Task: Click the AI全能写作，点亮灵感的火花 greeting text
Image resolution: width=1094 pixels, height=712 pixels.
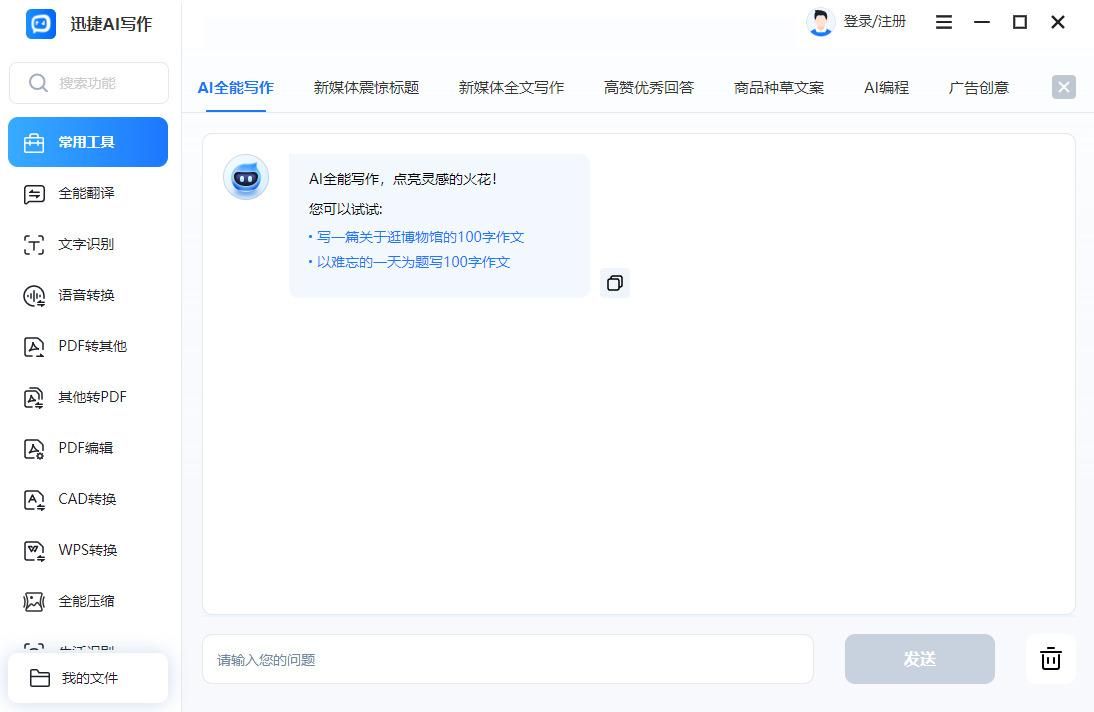Action: 403,179
